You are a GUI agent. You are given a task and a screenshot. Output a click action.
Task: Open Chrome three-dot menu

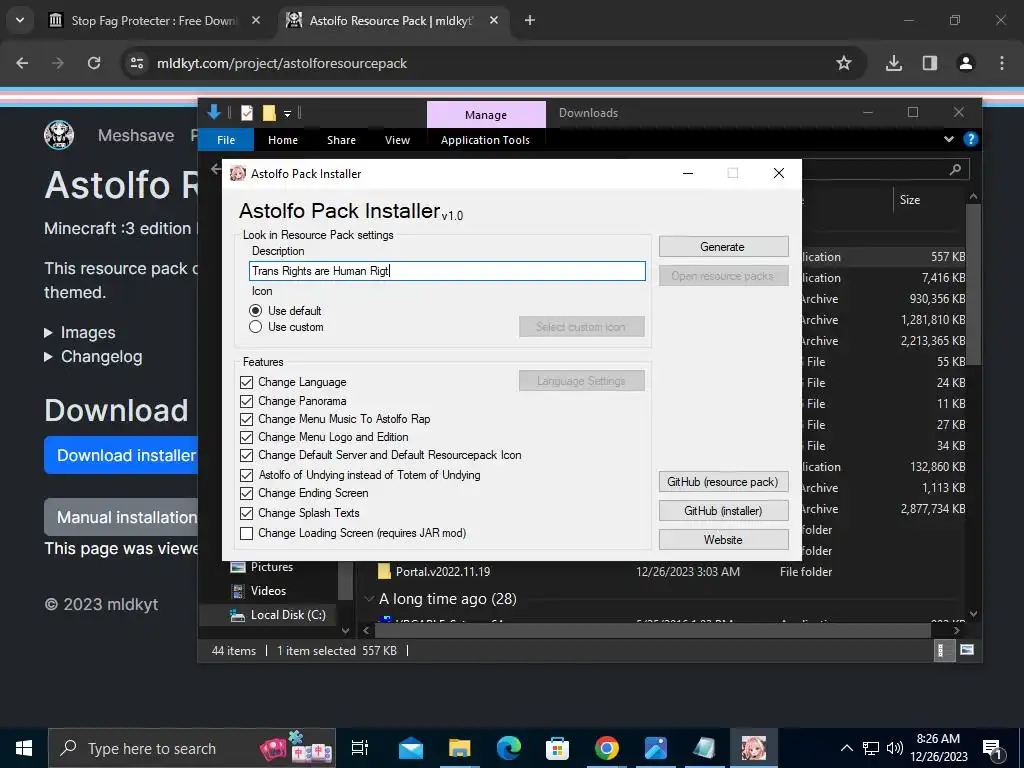[1002, 63]
